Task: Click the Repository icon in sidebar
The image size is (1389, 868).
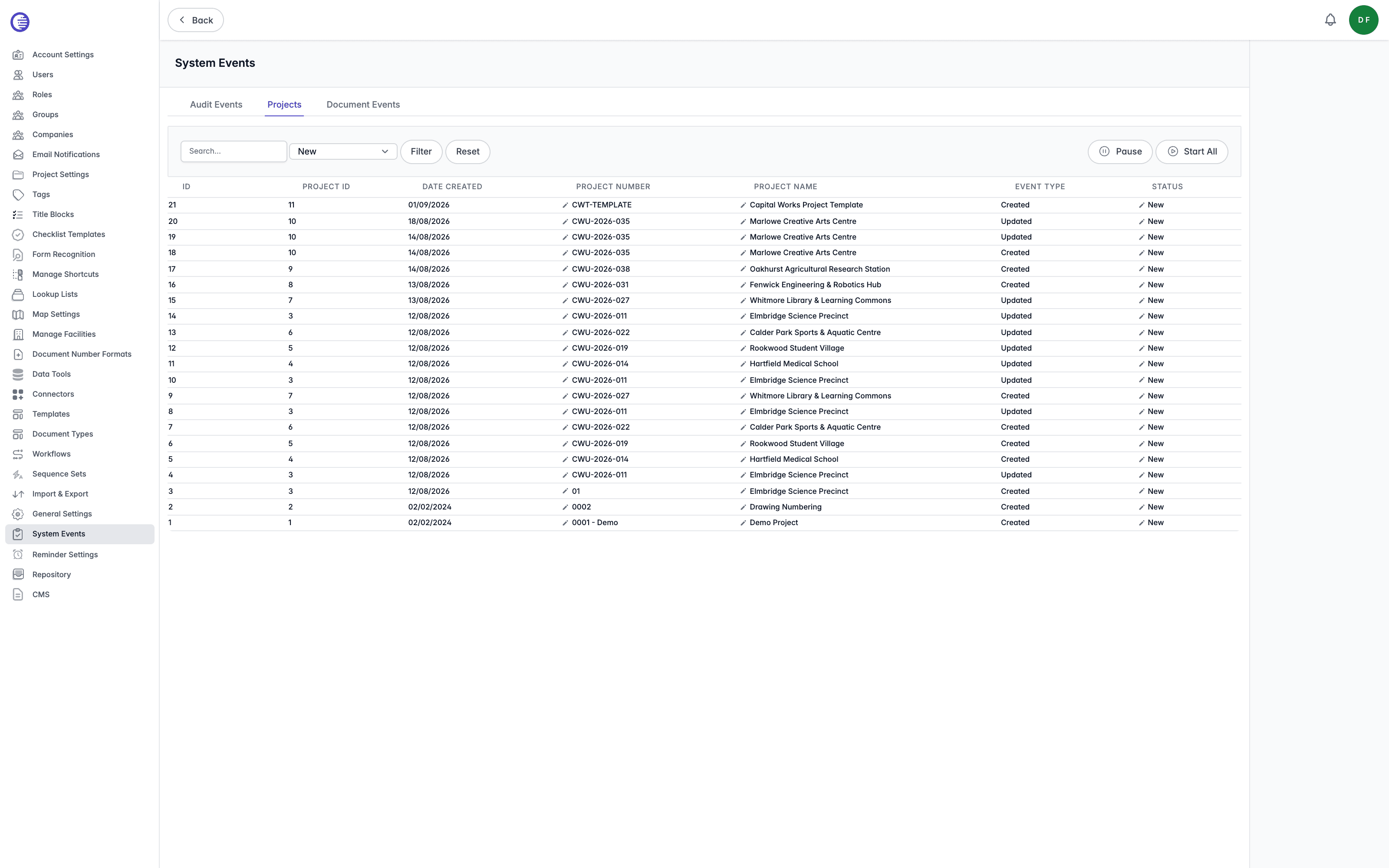Action: click(x=18, y=575)
